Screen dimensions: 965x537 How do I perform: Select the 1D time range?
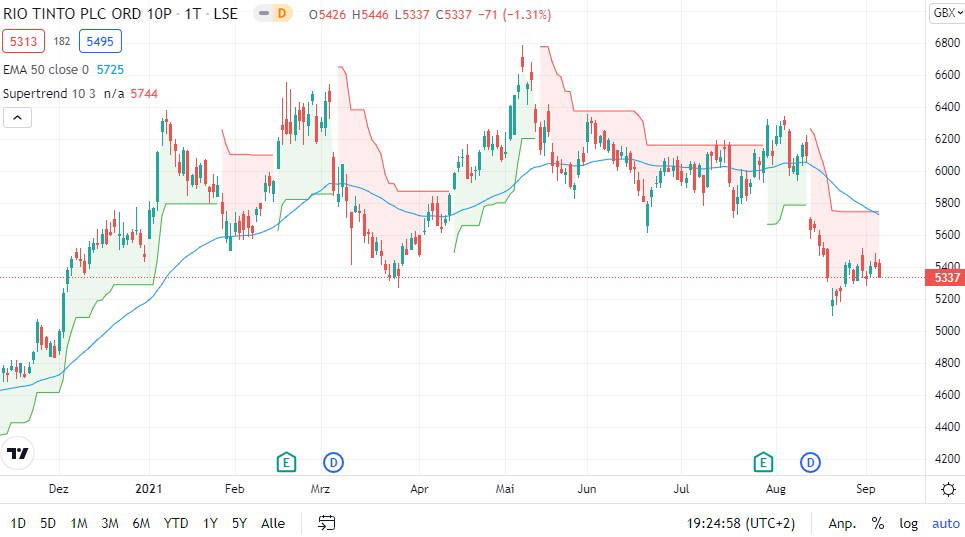[18, 523]
